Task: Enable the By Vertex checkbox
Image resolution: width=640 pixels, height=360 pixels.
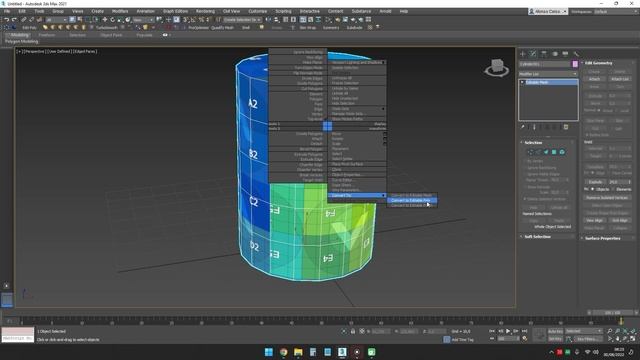Action: coord(524,161)
